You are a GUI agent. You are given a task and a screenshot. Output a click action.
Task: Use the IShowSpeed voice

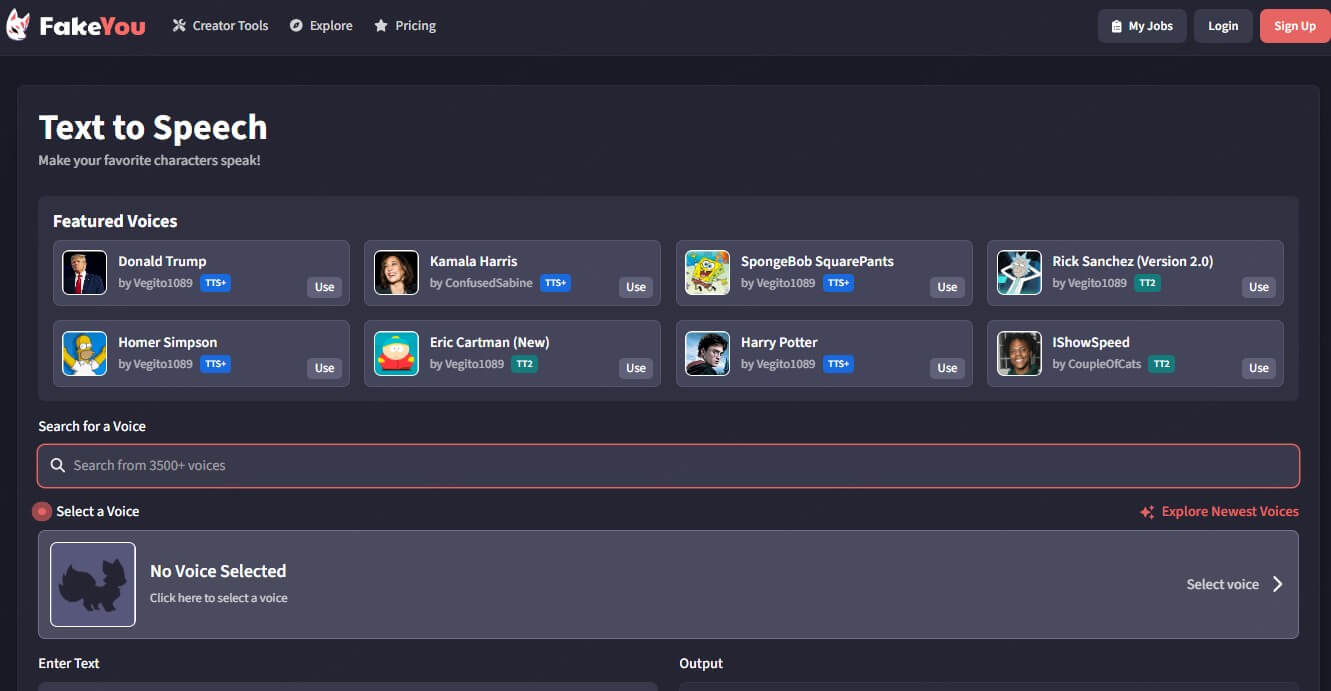click(x=1259, y=368)
